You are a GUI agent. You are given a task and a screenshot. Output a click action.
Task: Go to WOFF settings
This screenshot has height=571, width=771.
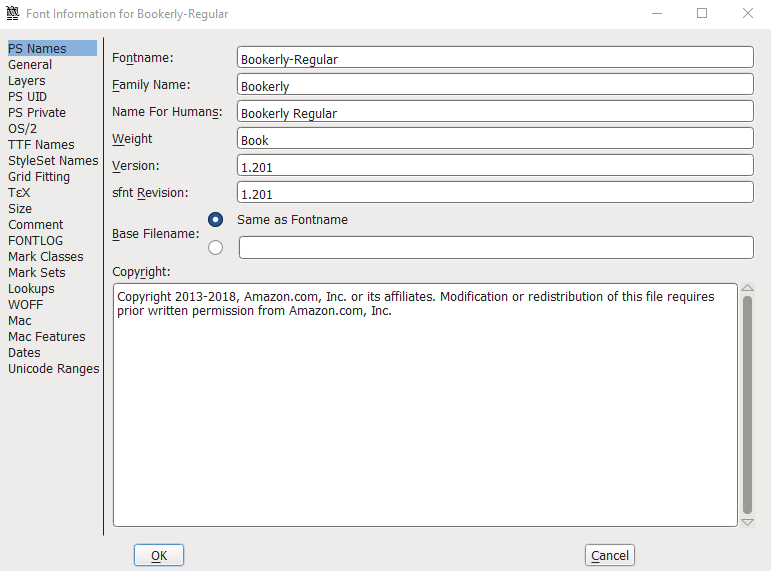point(26,304)
